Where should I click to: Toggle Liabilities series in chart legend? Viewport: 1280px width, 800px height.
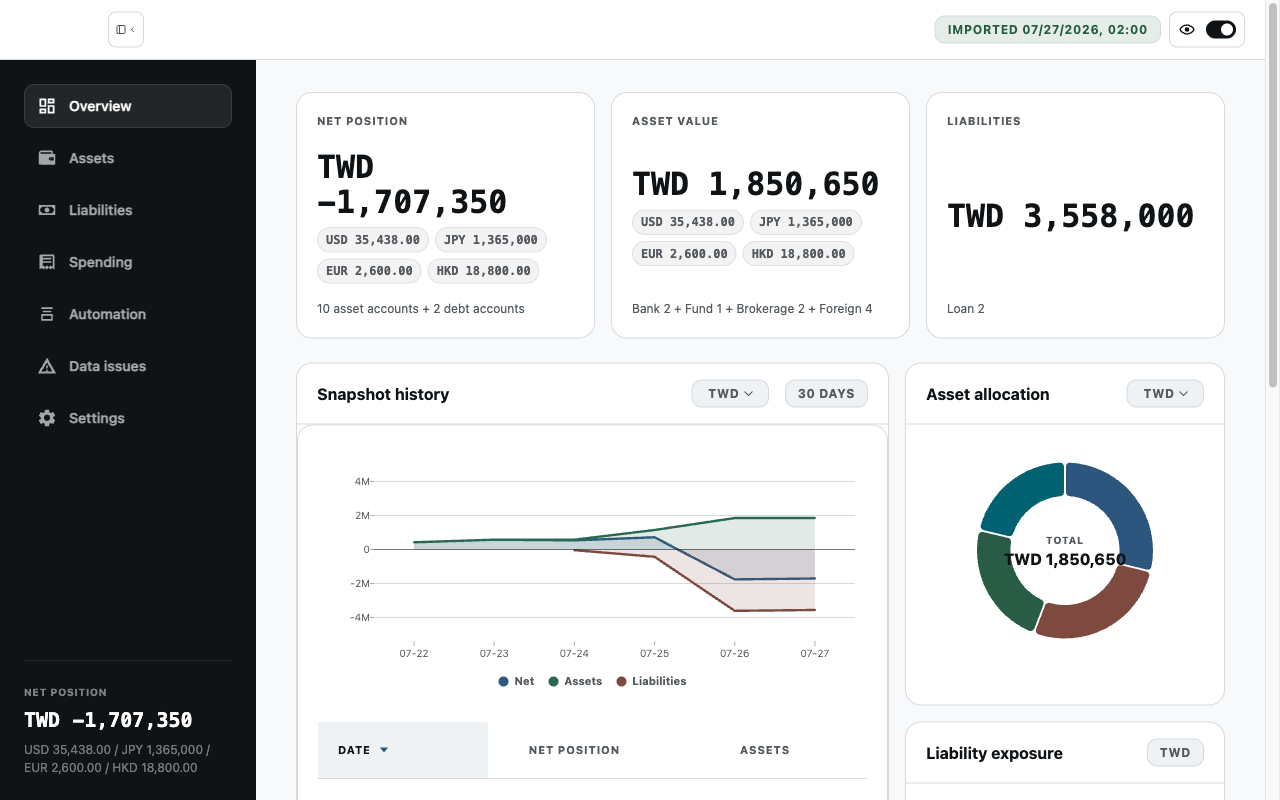(x=651, y=681)
